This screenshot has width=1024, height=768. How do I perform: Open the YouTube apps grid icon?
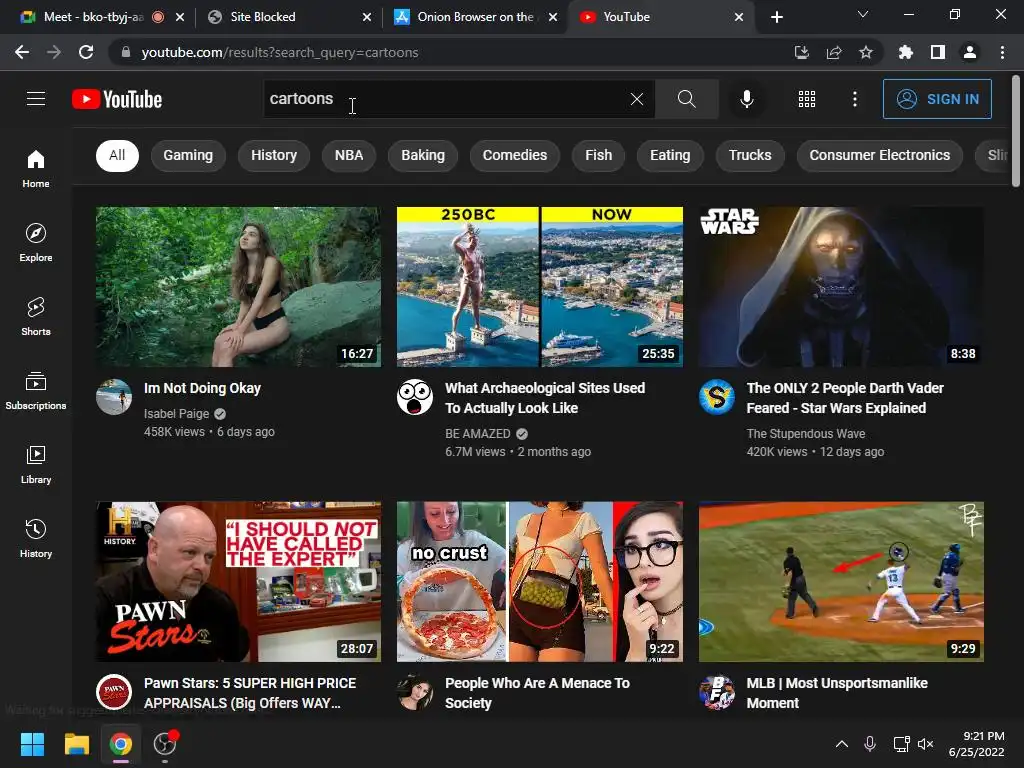[x=807, y=99]
